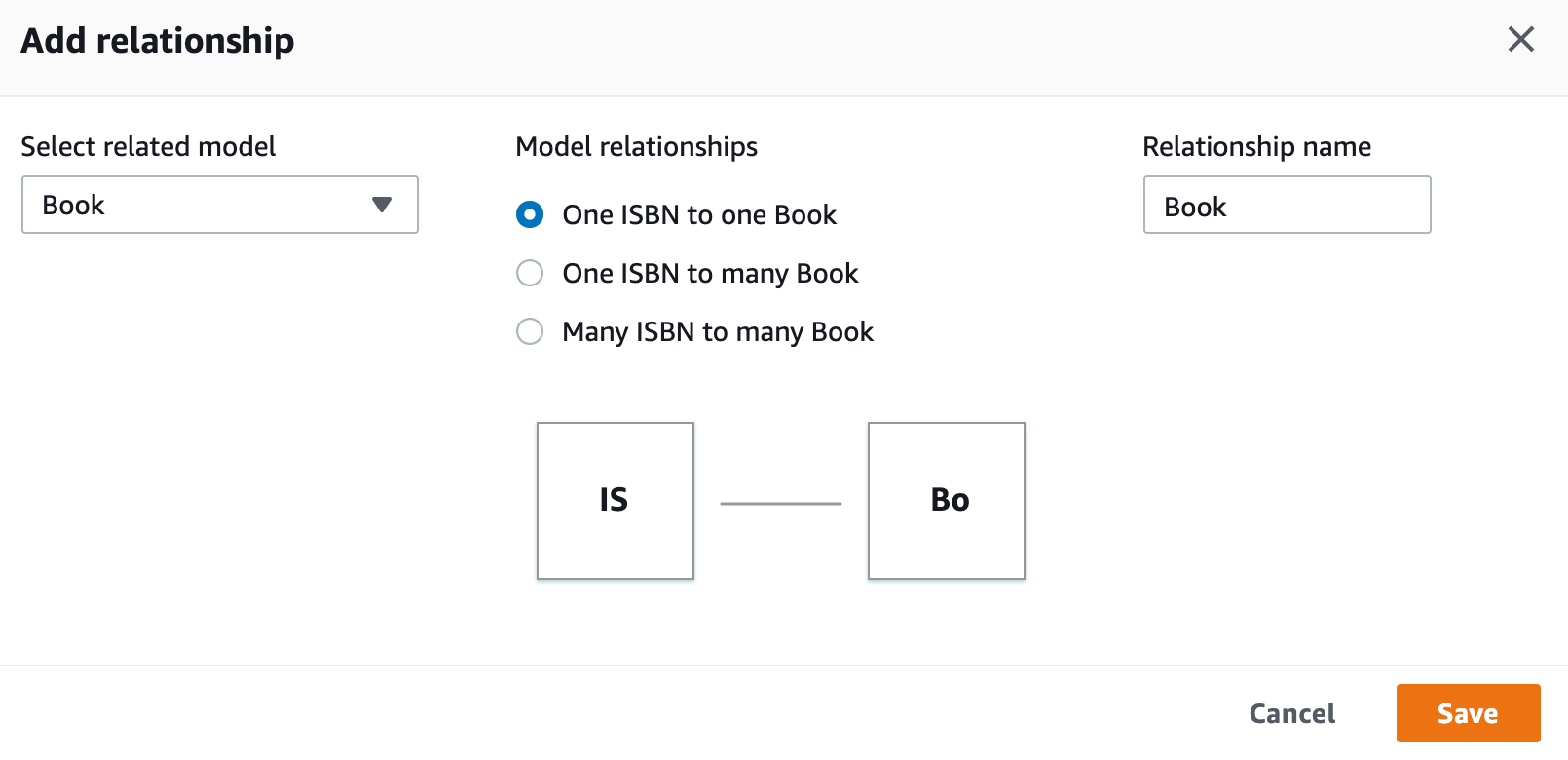
Task: Click the Relationship name label
Action: pyautogui.click(x=1256, y=146)
